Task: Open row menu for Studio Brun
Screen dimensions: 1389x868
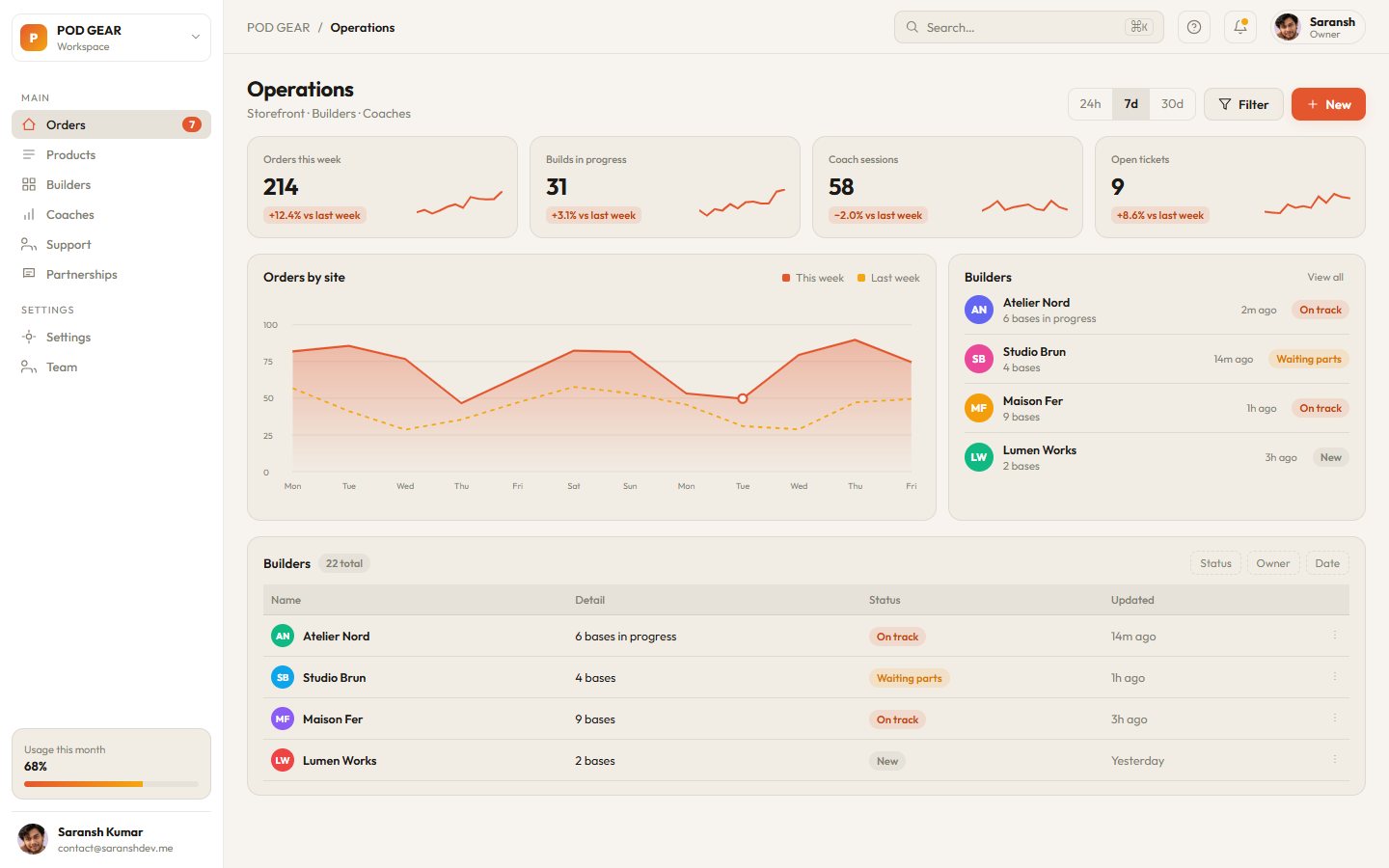Action: point(1335,676)
